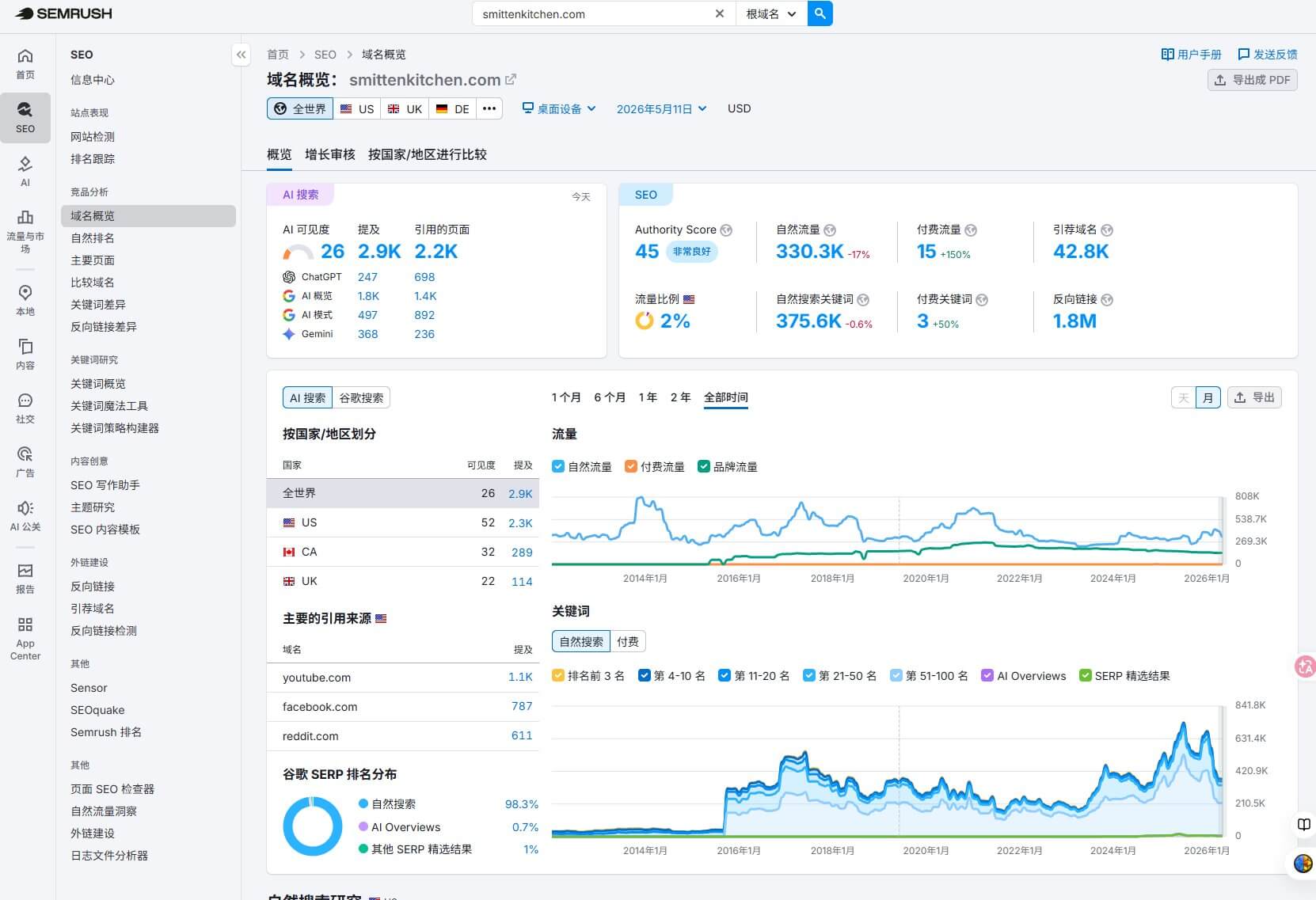The width and height of the screenshot is (1316, 900).
Task: Click the 导出成 PDF button
Action: pos(1252,80)
